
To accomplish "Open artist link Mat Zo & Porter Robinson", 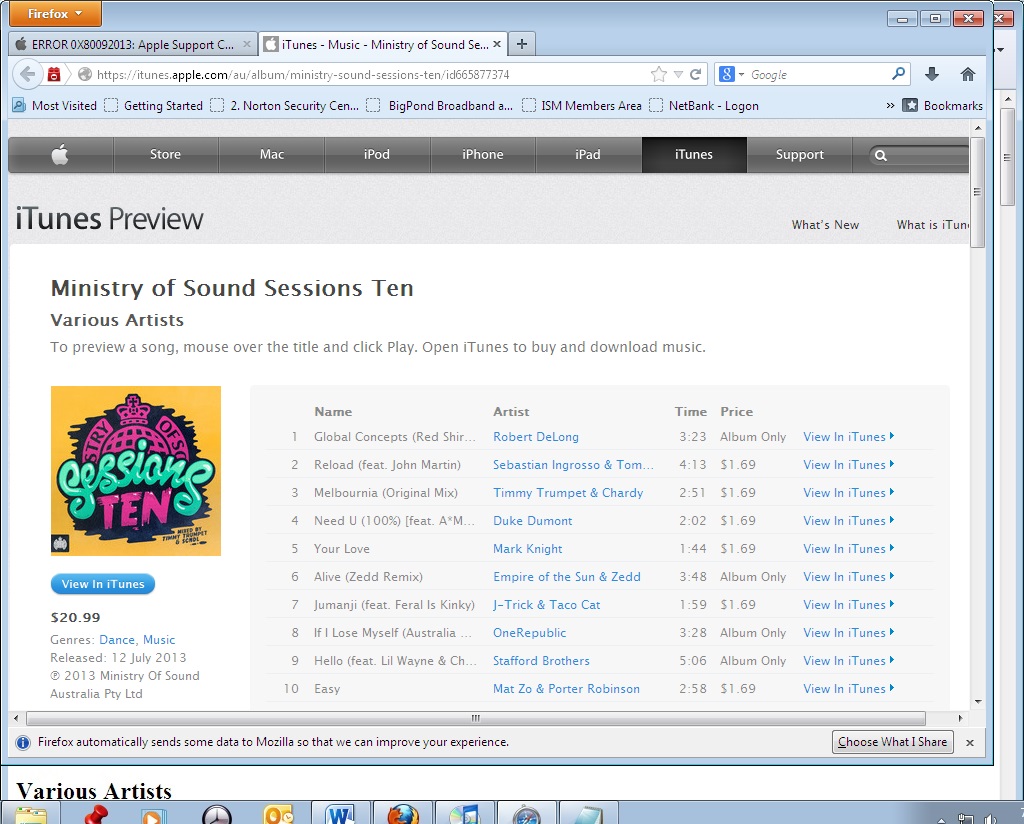I will point(566,689).
